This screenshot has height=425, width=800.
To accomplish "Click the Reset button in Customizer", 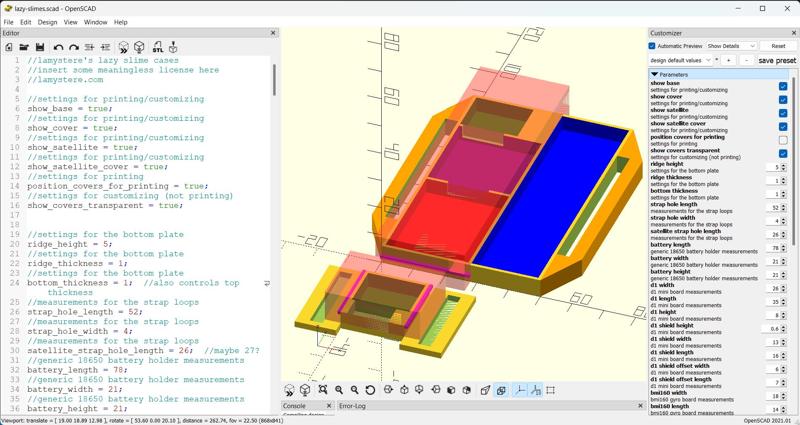I will pyautogui.click(x=777, y=46).
